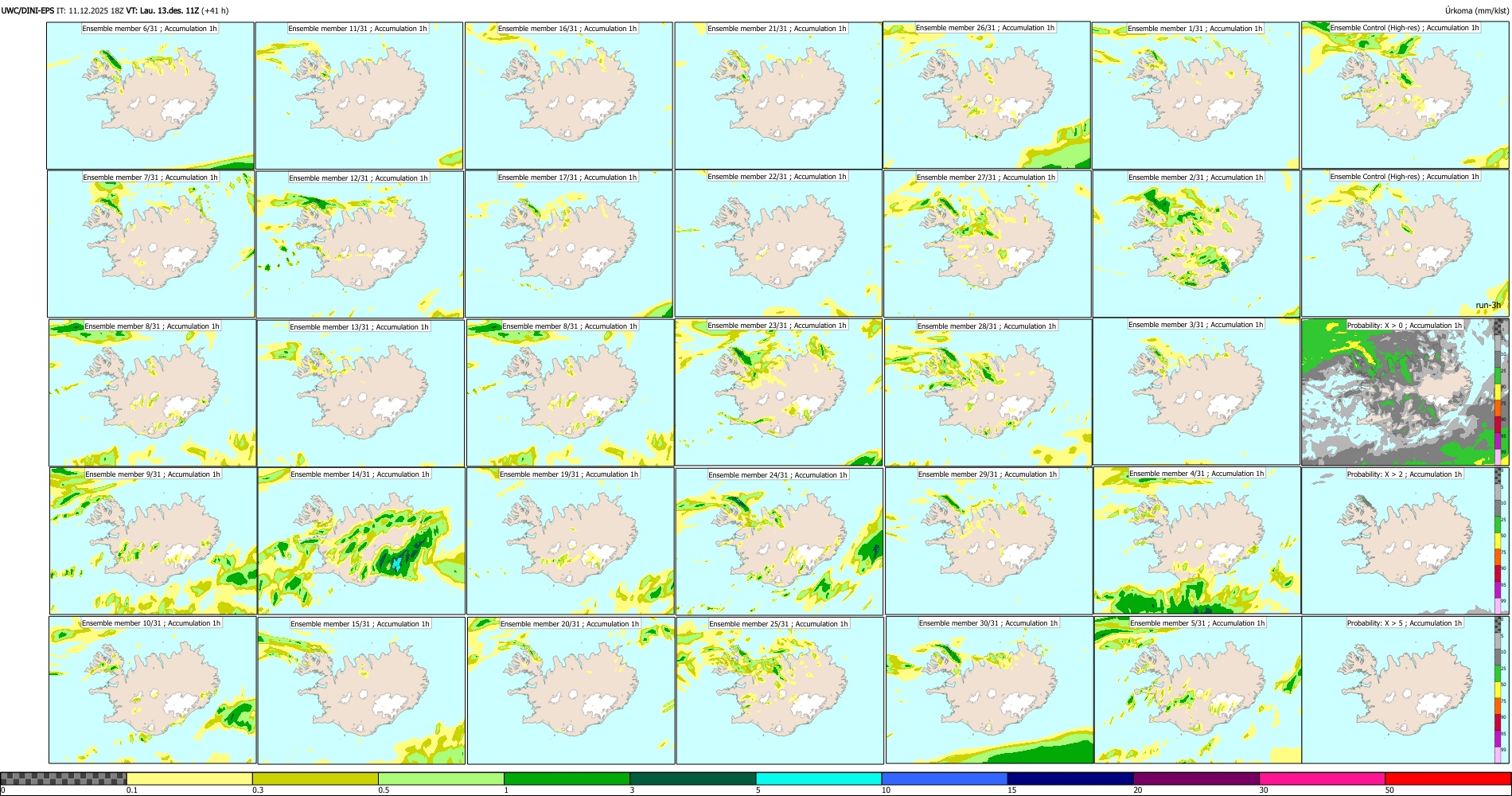View the Ensemble member 19/31 map
The height and width of the screenshot is (796, 1512).
[570, 541]
